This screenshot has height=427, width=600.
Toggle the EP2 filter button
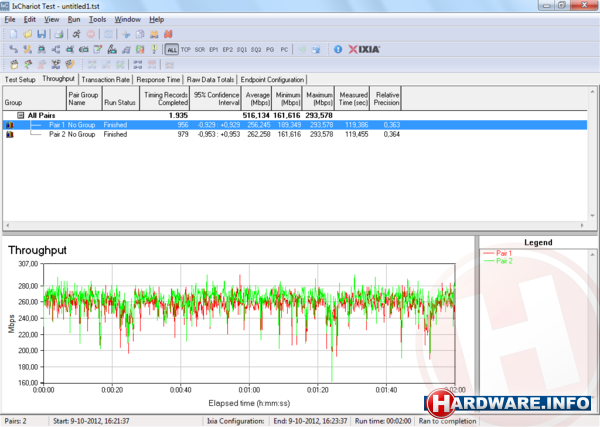[228, 49]
